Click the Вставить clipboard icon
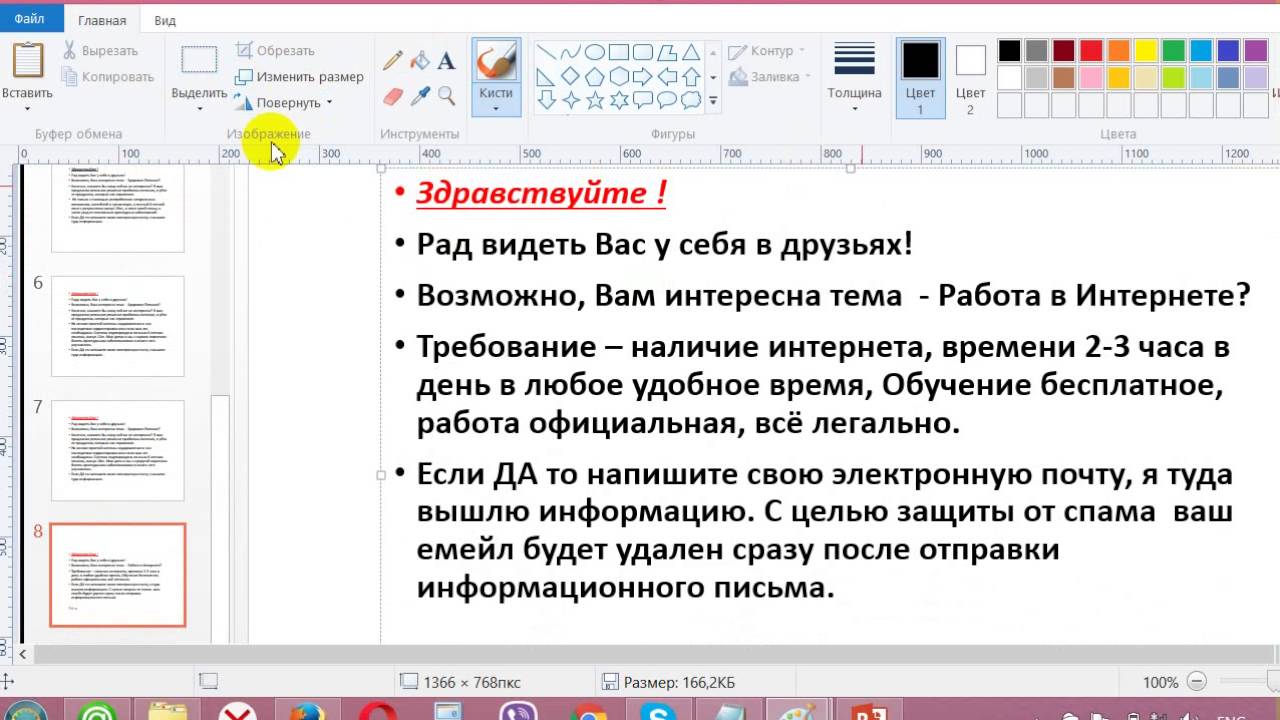The image size is (1280, 720). (27, 60)
